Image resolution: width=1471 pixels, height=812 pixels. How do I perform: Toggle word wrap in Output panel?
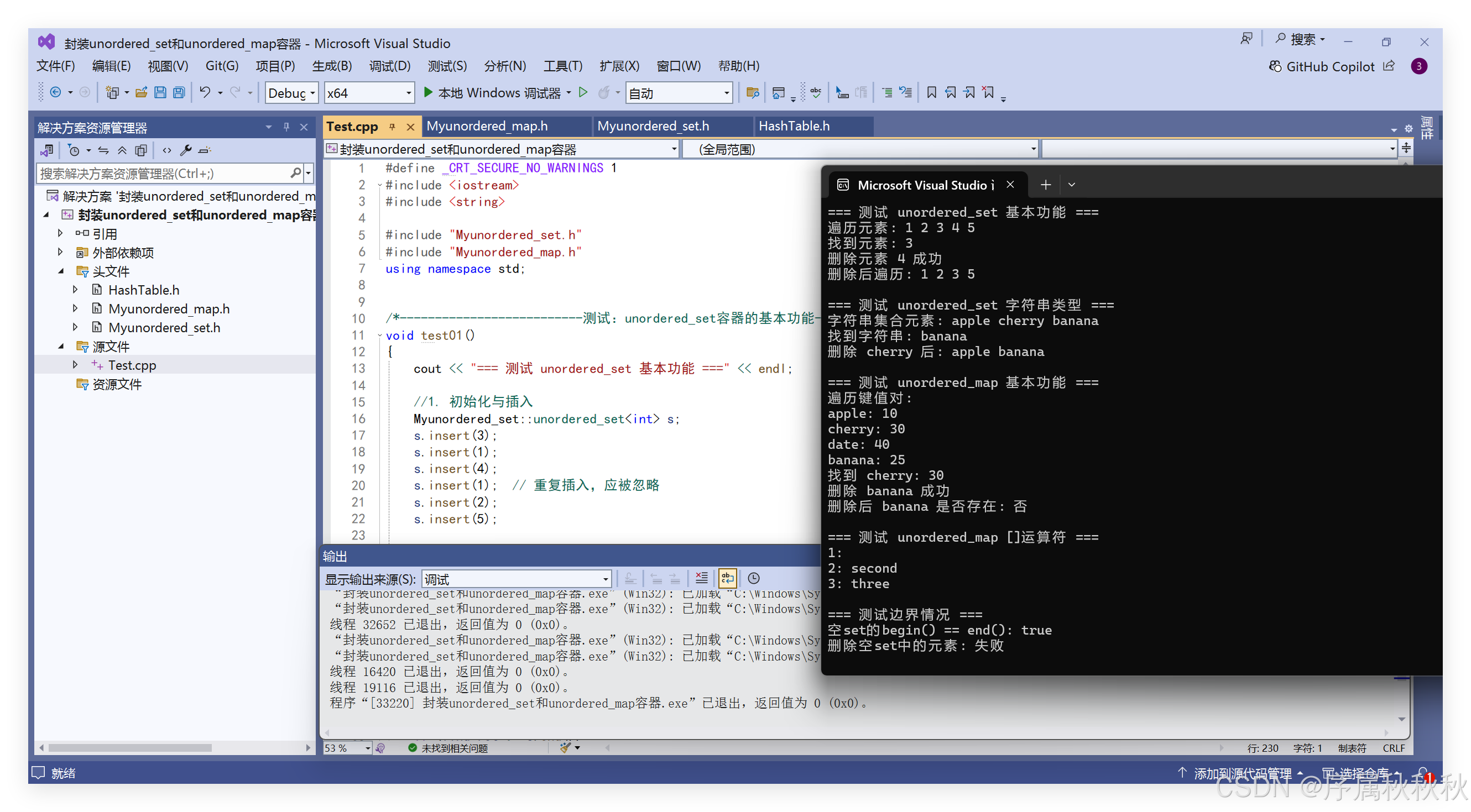pos(728,579)
